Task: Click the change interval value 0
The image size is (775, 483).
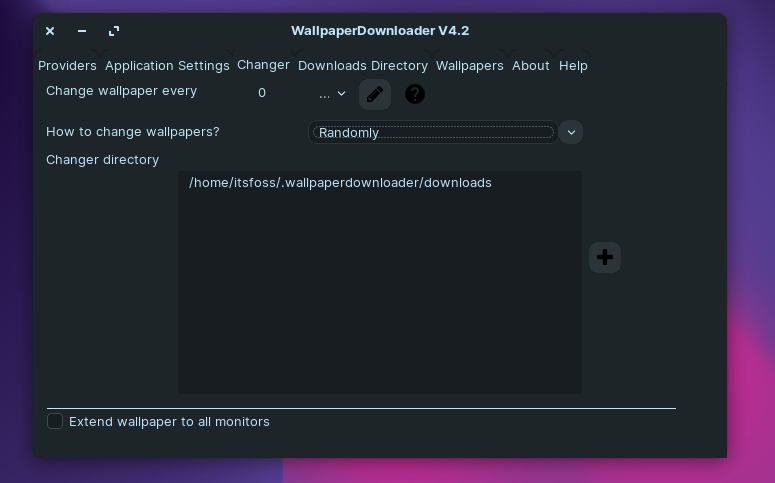Action: 262,93
